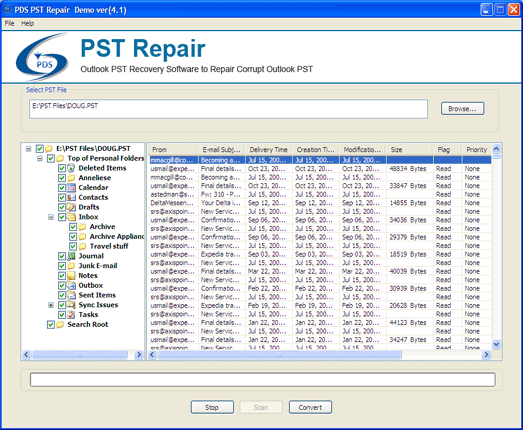Collapse the Top of Personal Folders node
This screenshot has width=523, height=430.
pyautogui.click(x=40, y=158)
